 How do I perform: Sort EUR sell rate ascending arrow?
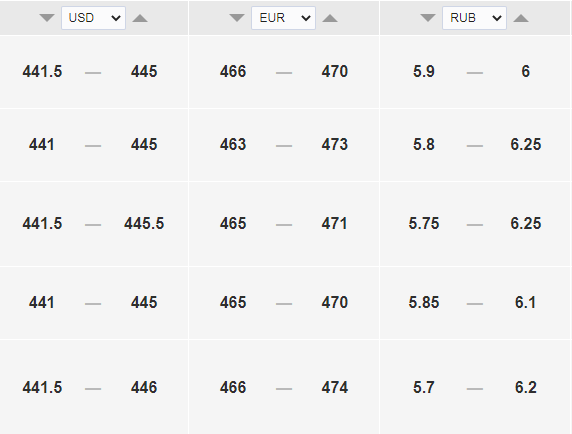pos(330,18)
